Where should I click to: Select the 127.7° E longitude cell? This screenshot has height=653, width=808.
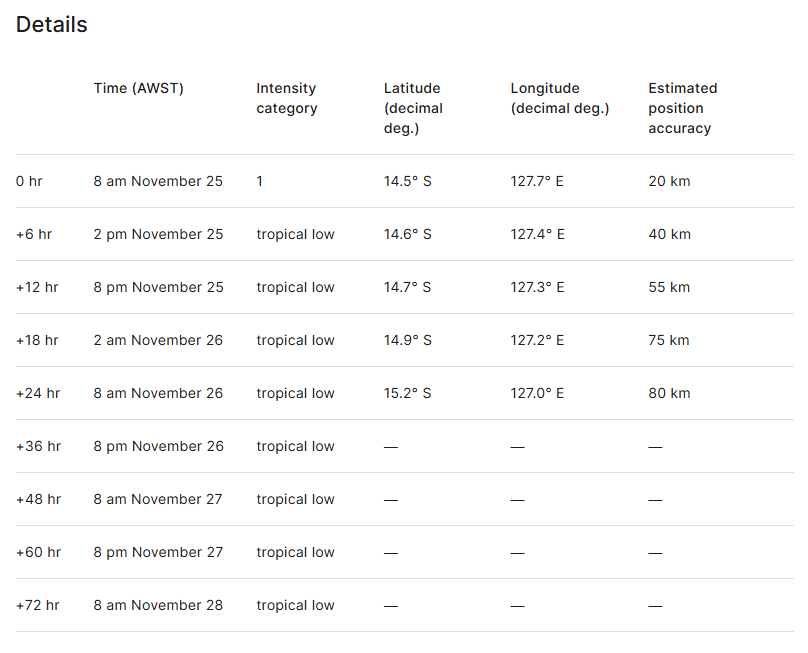537,181
